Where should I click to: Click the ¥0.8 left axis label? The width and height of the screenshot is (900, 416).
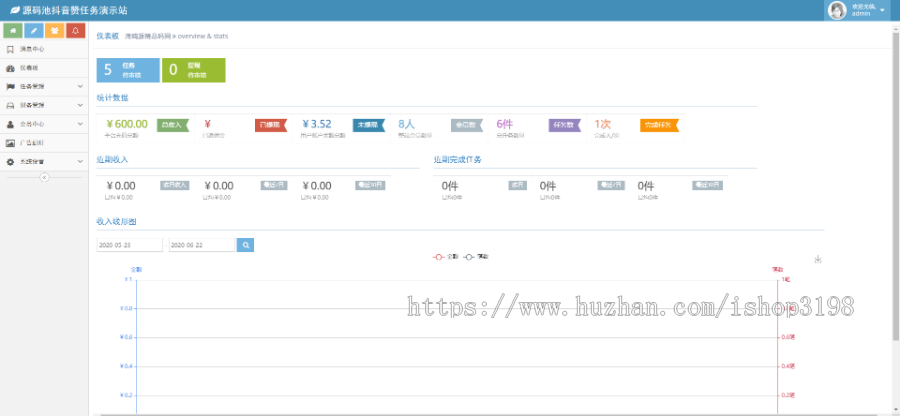pyautogui.click(x=126, y=309)
